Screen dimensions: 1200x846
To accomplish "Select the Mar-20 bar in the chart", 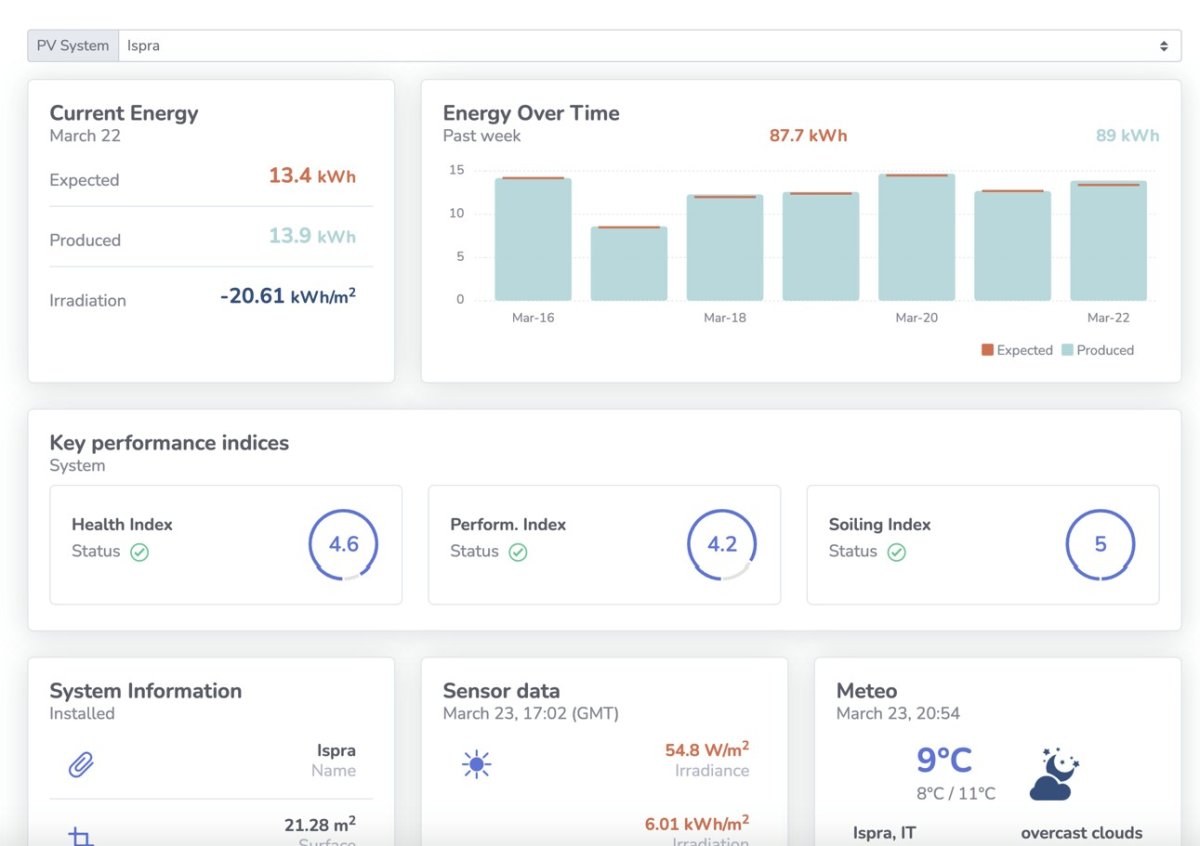I will 917,237.
